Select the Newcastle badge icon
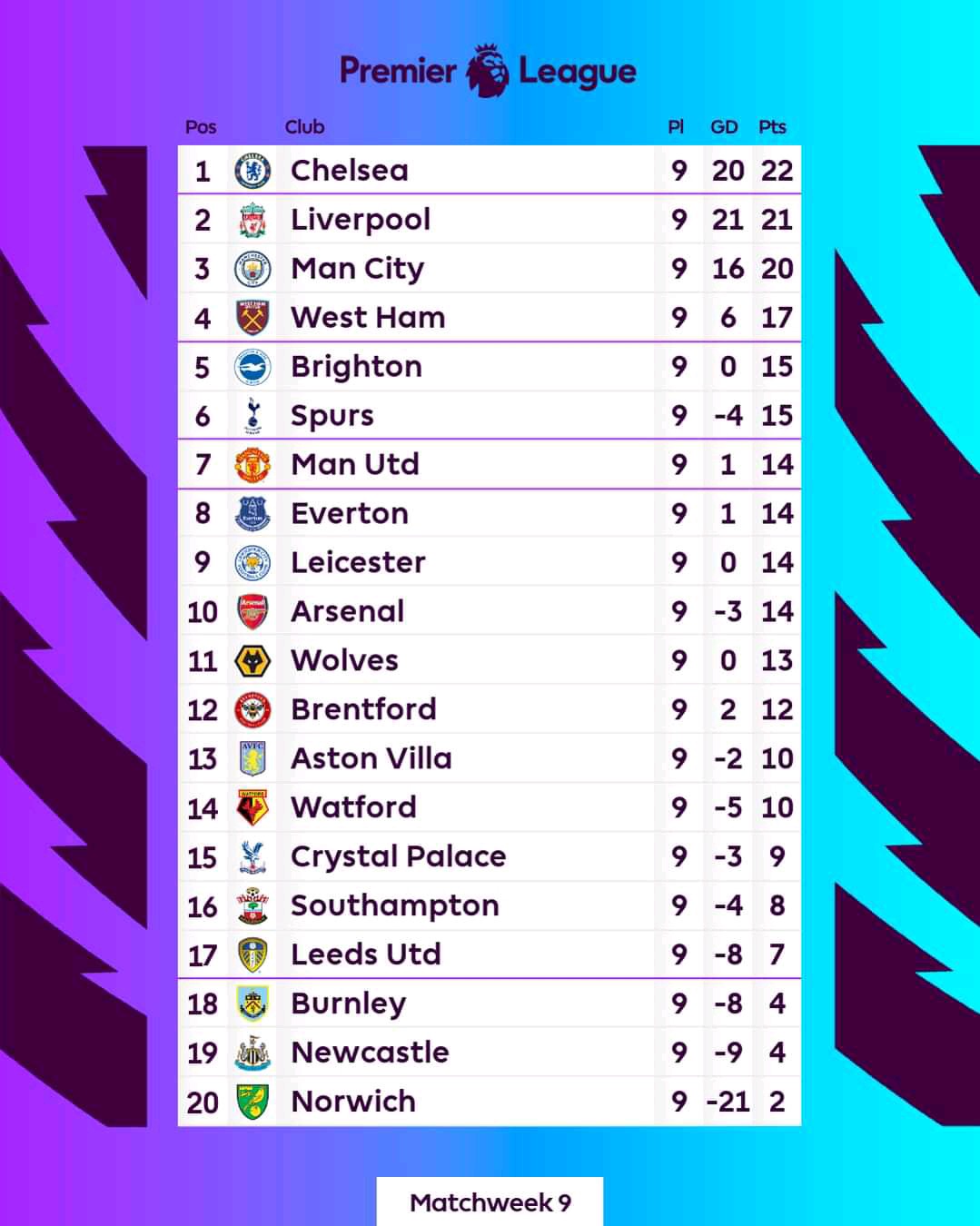Viewport: 980px width, 1226px height. coord(252,1053)
